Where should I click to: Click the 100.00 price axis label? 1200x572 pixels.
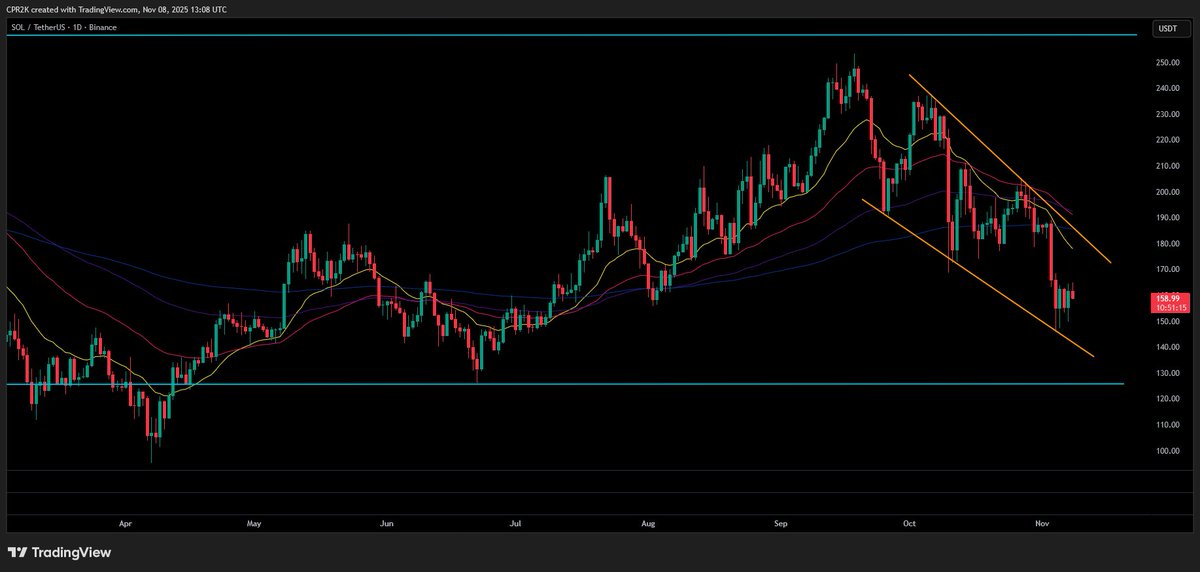[x=1168, y=451]
